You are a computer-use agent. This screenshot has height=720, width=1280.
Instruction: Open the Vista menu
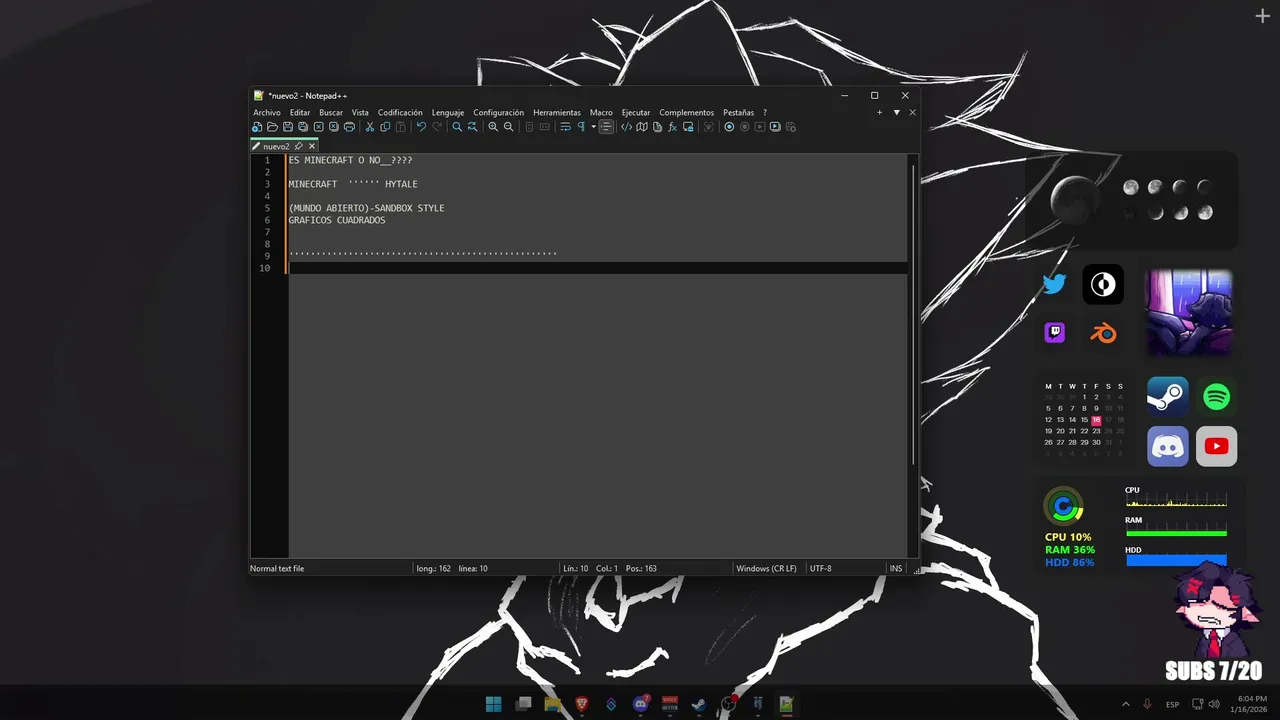(x=360, y=113)
